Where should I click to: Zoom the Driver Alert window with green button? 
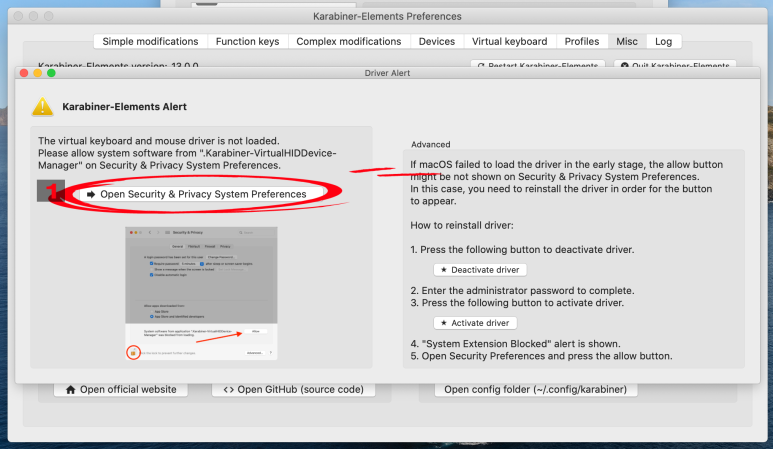coord(51,73)
